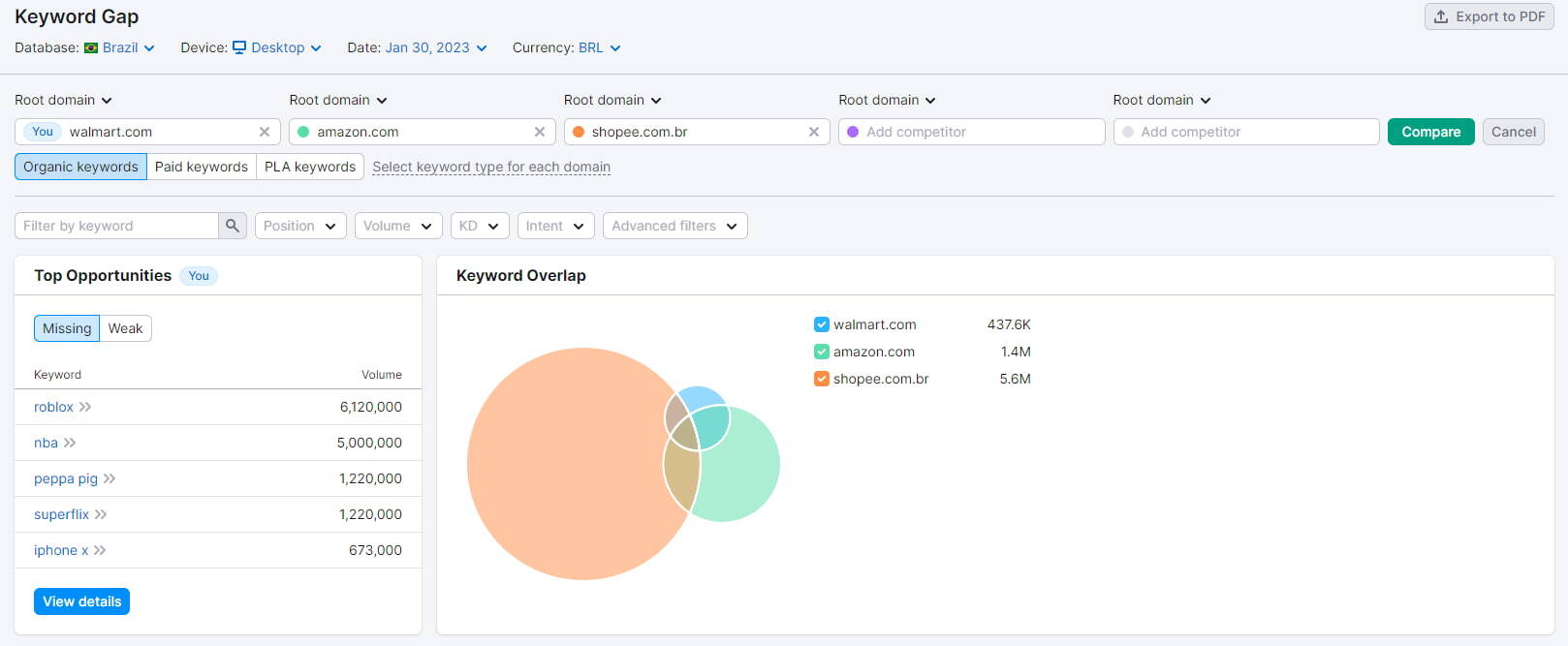The width and height of the screenshot is (1568, 646).
Task: Select the Organic keywords tab
Action: (x=80, y=167)
